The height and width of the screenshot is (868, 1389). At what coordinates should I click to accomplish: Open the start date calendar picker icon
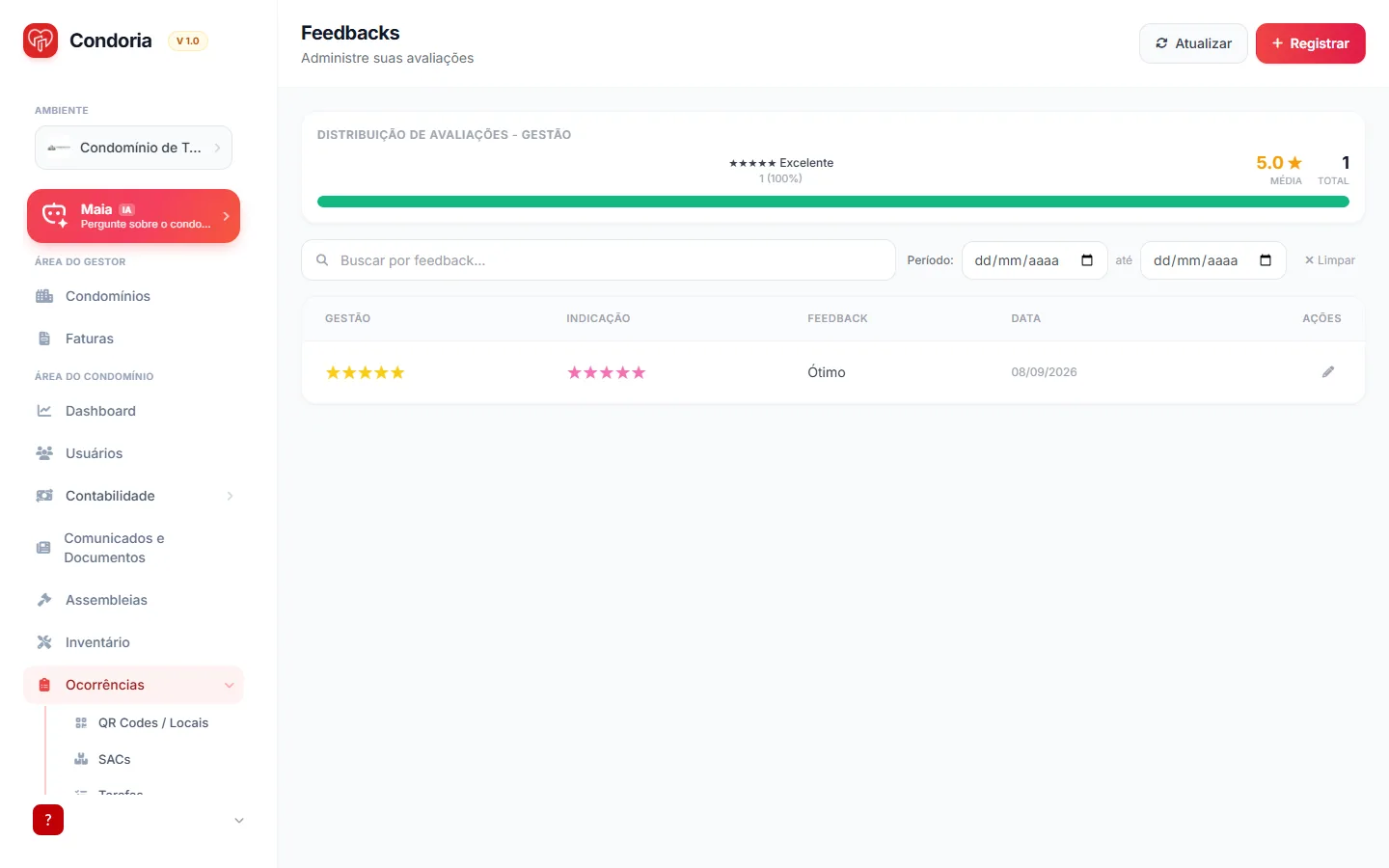click(1087, 260)
